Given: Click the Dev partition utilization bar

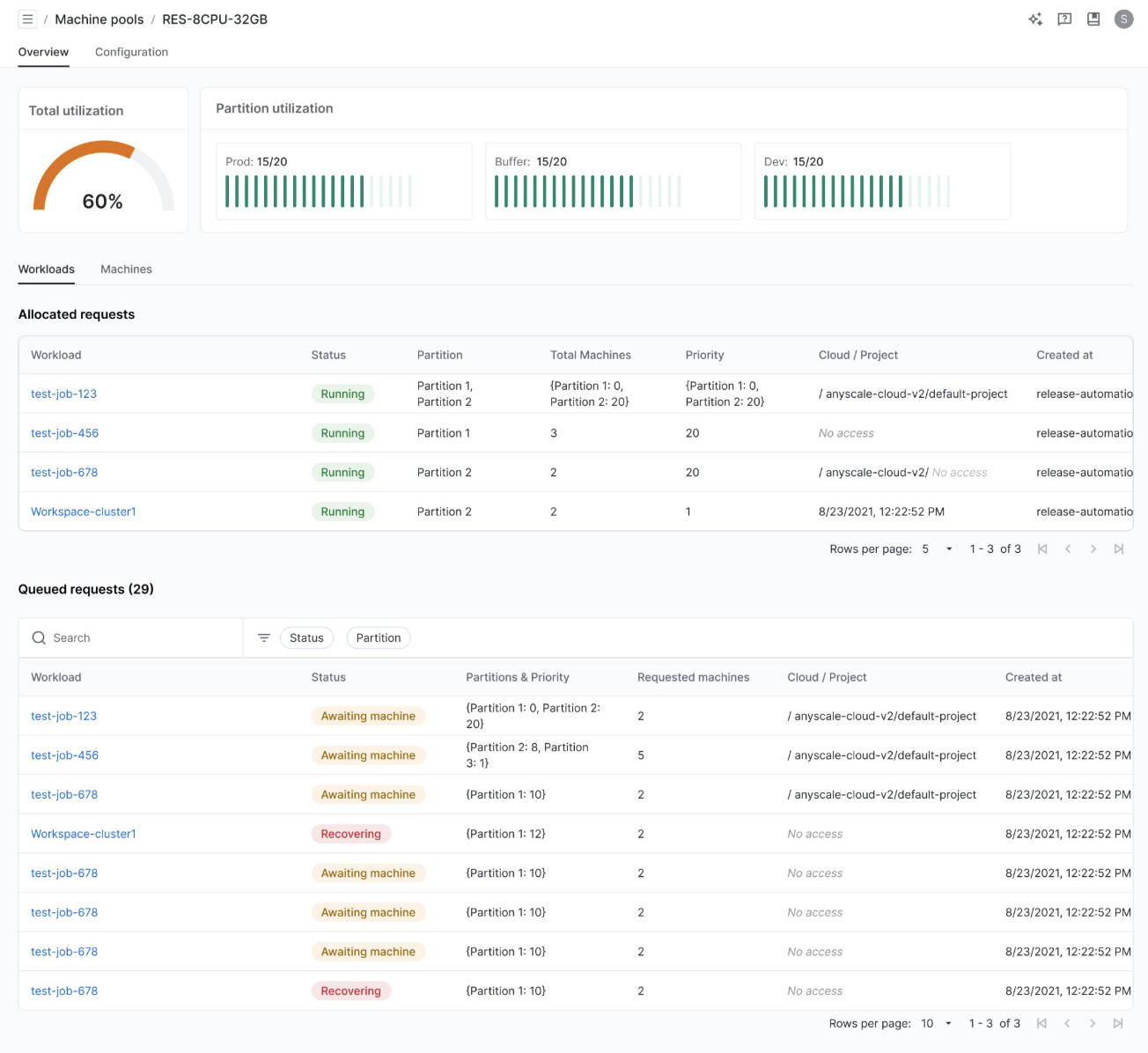Looking at the screenshot, I should click(x=857, y=191).
